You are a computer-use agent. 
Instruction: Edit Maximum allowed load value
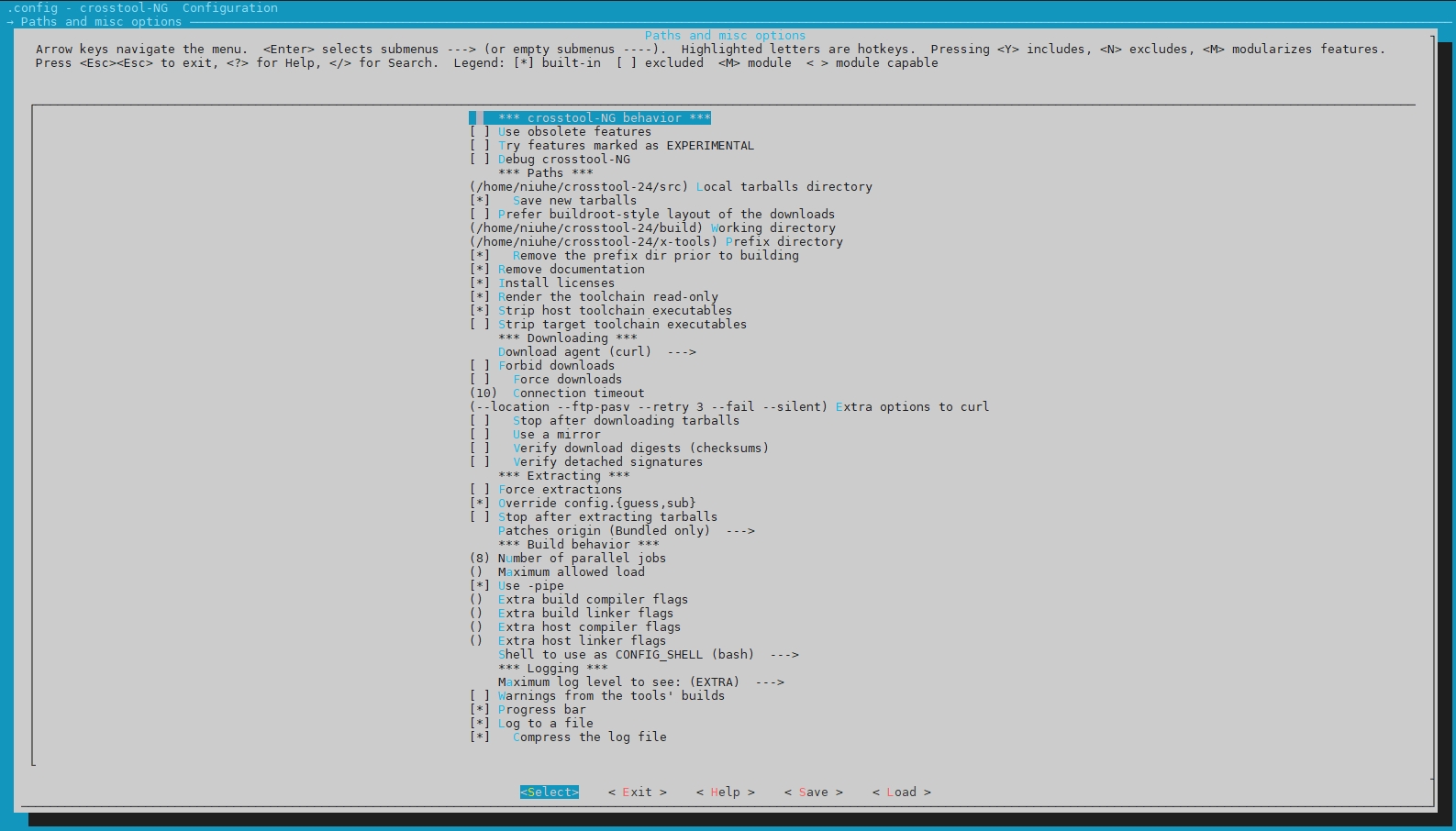pos(557,572)
